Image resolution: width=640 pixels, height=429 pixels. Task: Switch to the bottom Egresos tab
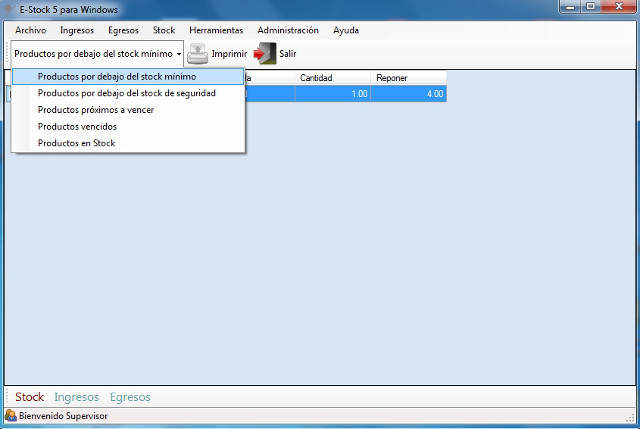pyautogui.click(x=130, y=397)
